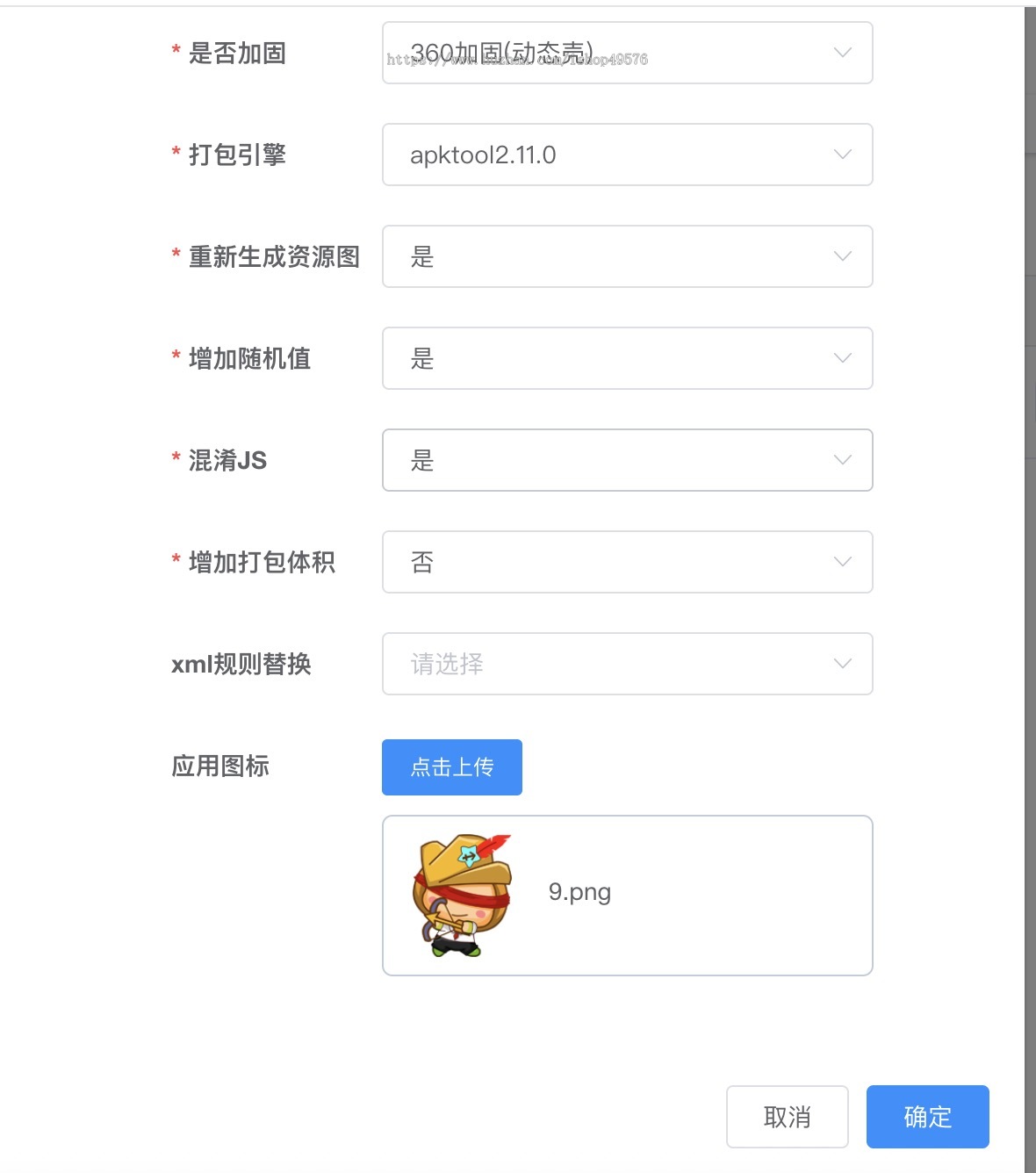Select the uploaded cartoon character icon thumbnail
This screenshot has height=1173, width=1036.
[x=462, y=895]
